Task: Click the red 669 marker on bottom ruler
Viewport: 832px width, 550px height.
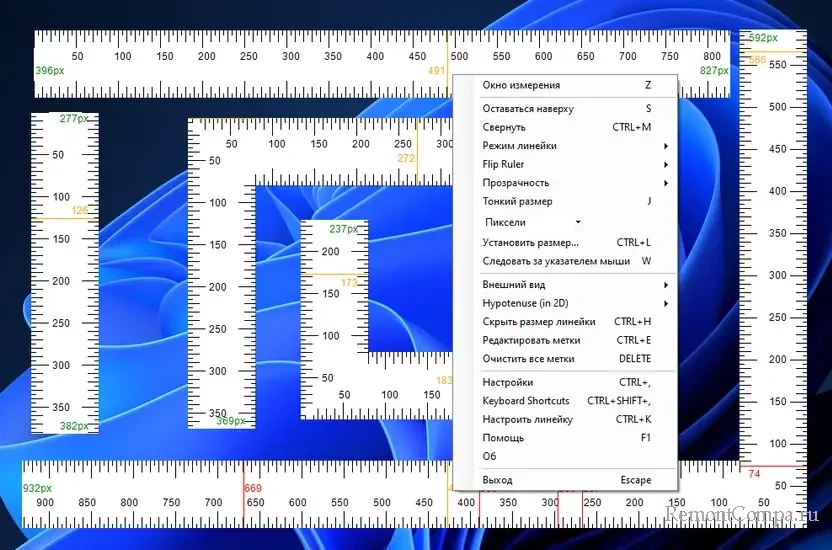Action: [253, 488]
